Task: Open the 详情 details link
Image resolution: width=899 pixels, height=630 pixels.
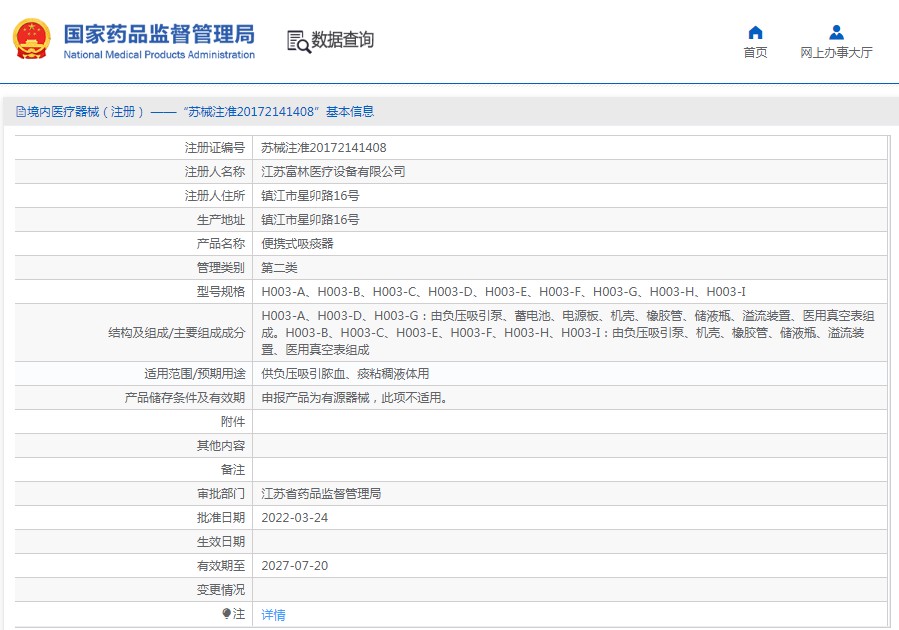Action: (273, 615)
